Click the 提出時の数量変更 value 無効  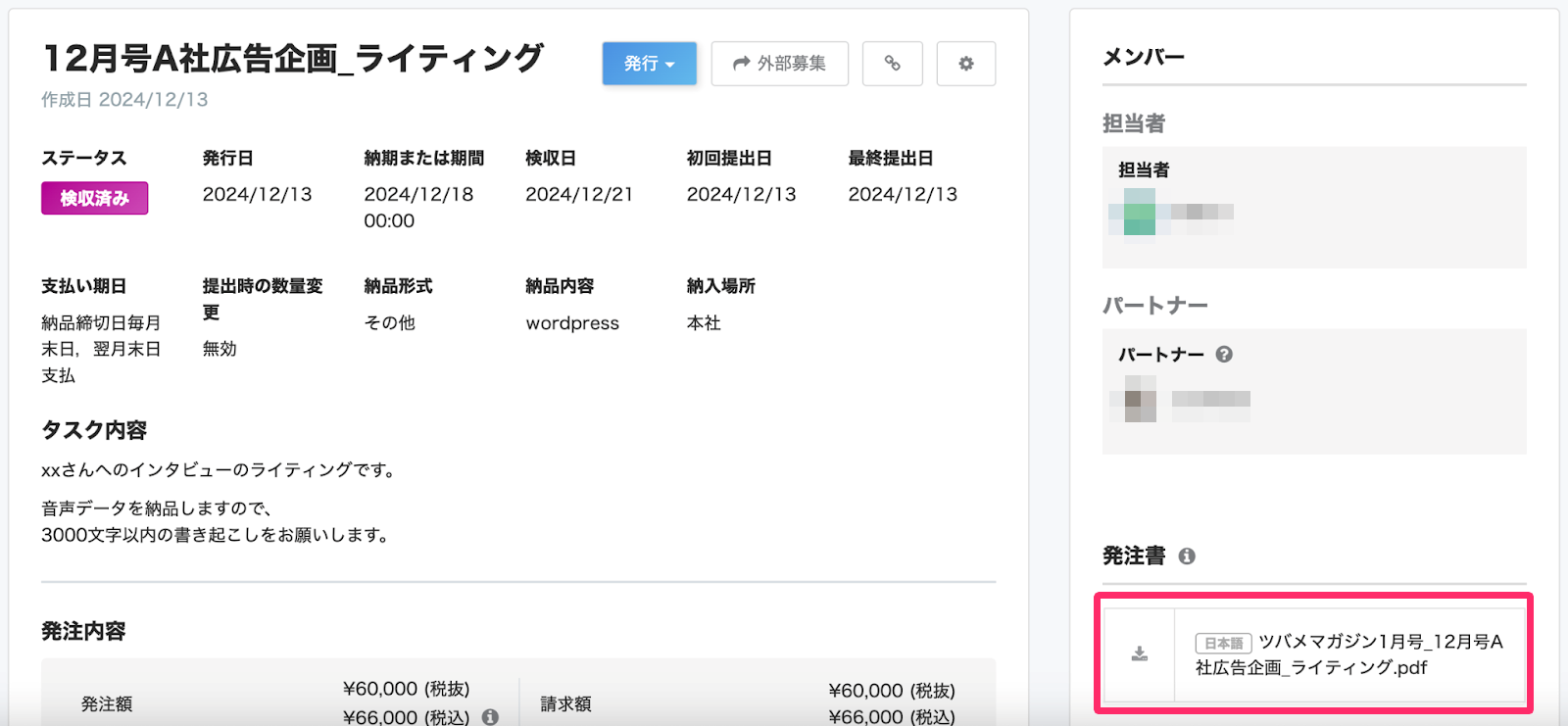220,349
